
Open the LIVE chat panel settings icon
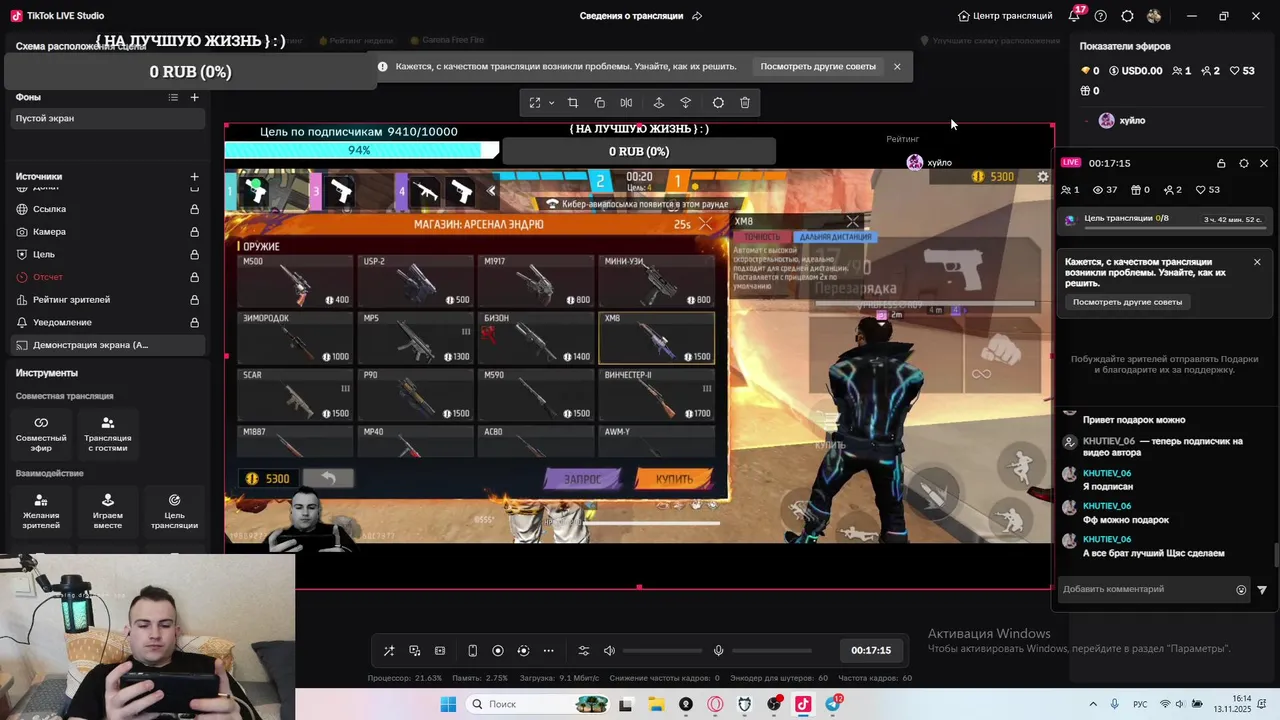pos(1244,163)
